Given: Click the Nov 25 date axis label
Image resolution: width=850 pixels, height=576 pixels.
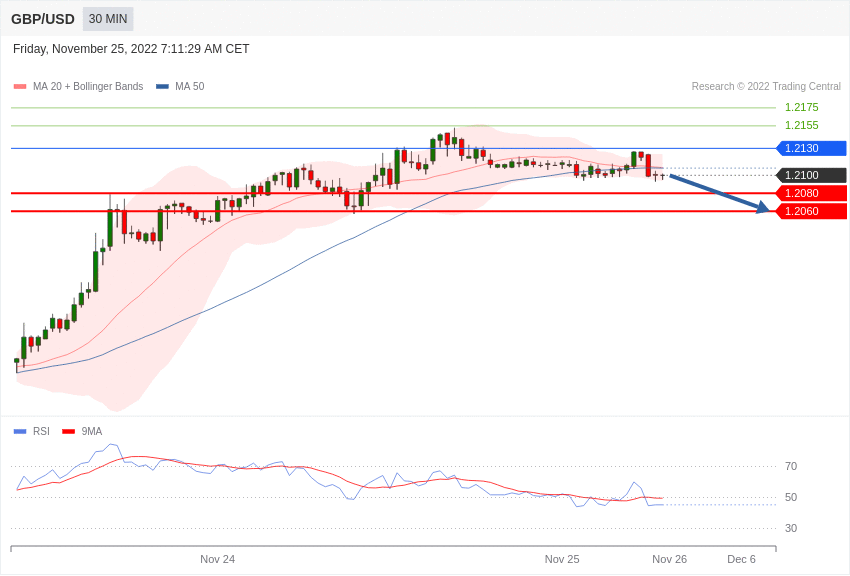Looking at the screenshot, I should tap(562, 559).
